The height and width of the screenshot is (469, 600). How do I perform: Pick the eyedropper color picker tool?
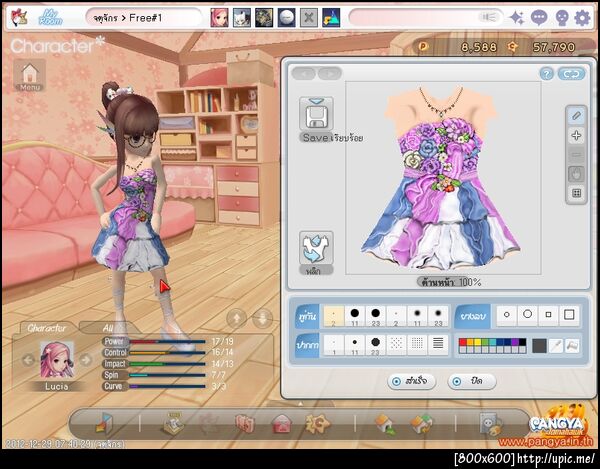556,346
